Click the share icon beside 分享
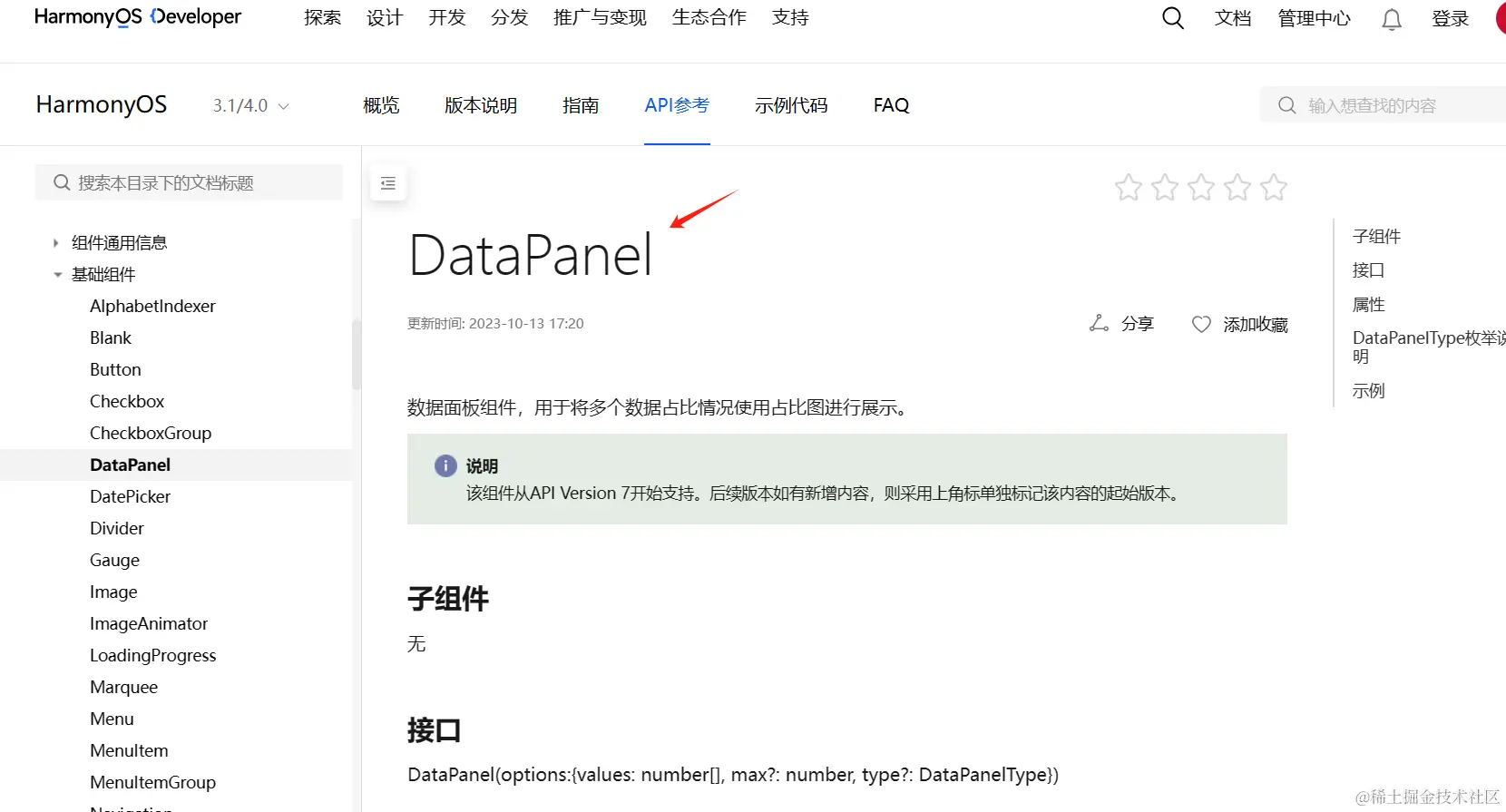 [1099, 324]
